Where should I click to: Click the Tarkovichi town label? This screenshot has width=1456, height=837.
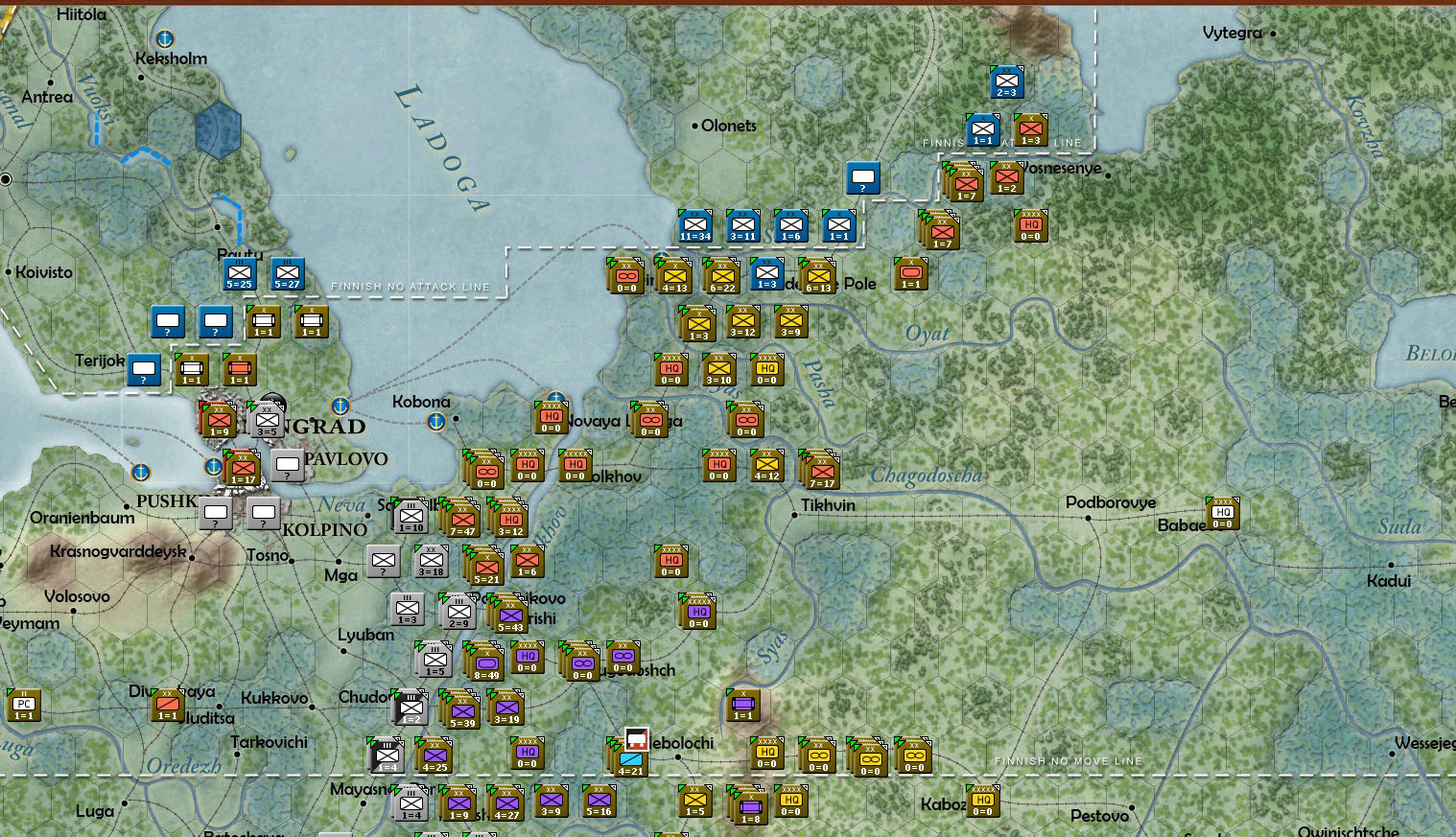[x=270, y=742]
